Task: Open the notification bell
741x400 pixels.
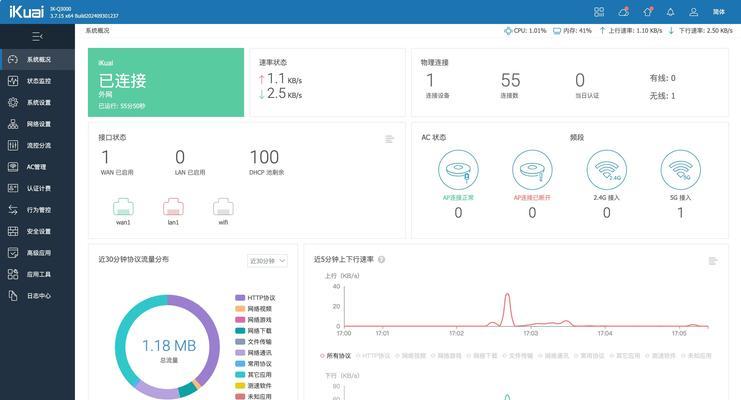Action: click(671, 12)
